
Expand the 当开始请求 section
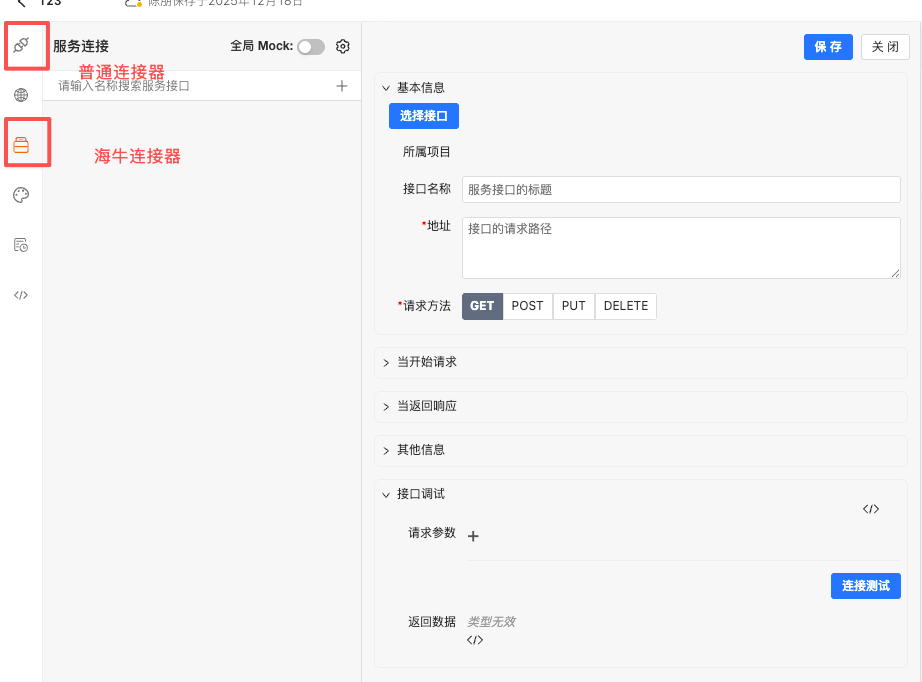427,362
